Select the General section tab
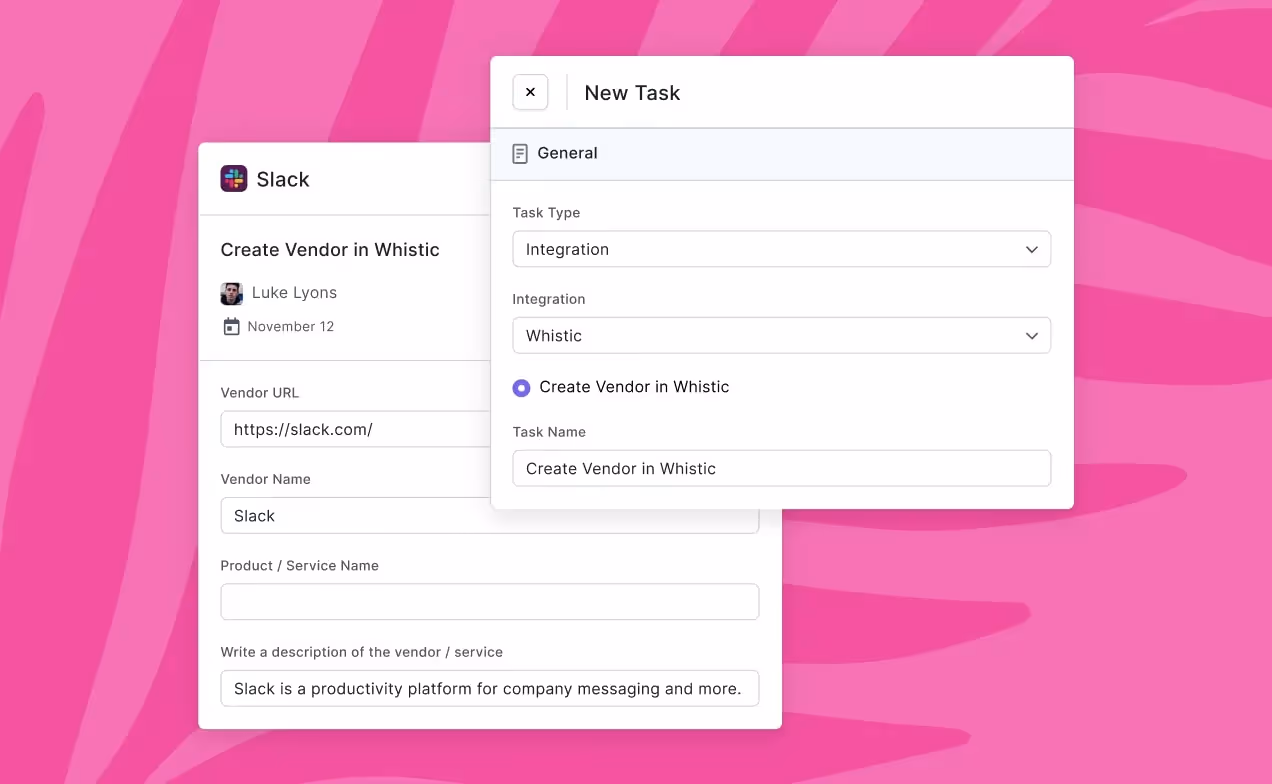The width and height of the screenshot is (1272, 784). click(x=781, y=154)
